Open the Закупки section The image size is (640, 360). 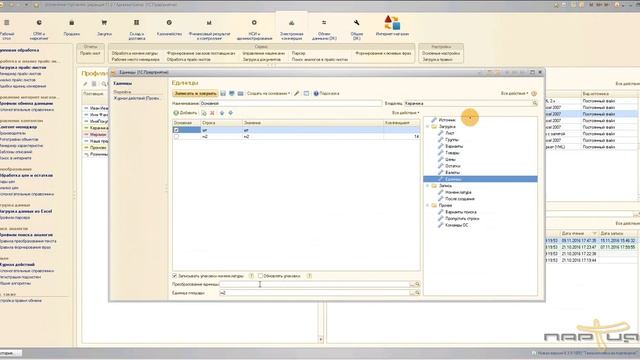104,28
